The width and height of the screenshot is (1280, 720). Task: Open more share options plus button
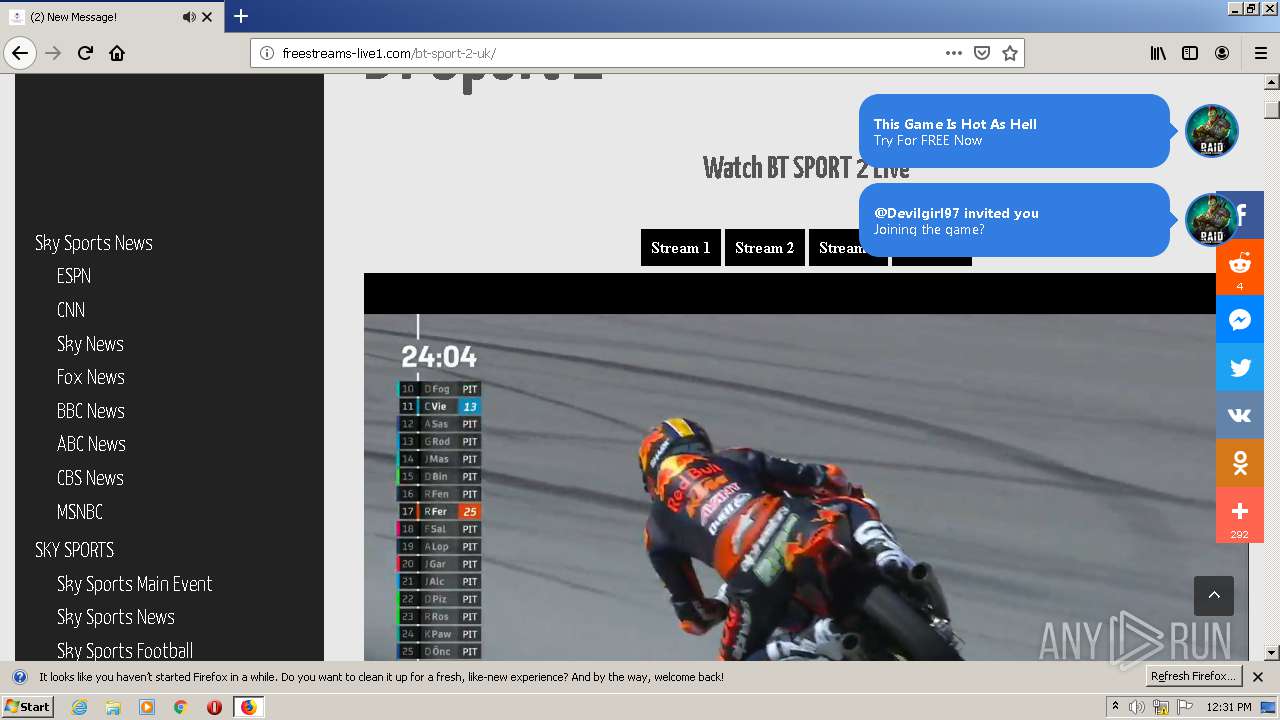[1240, 515]
